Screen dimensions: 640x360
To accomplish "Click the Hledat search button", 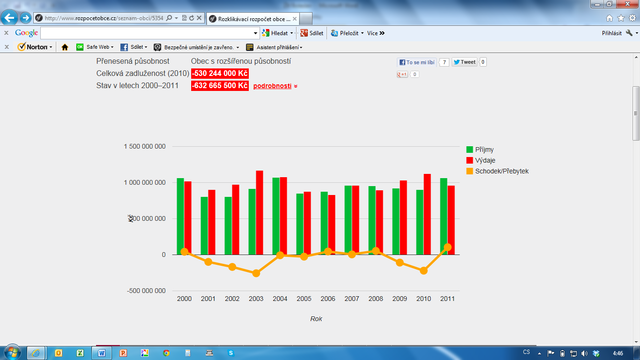I will click(x=276, y=33).
